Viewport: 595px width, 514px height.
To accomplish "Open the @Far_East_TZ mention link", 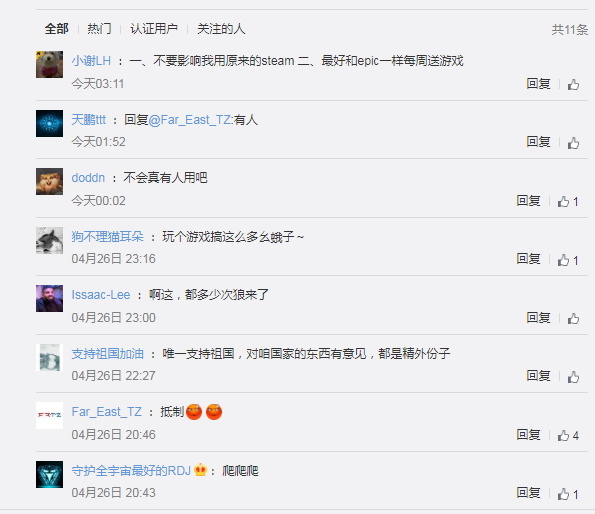I will (x=190, y=120).
